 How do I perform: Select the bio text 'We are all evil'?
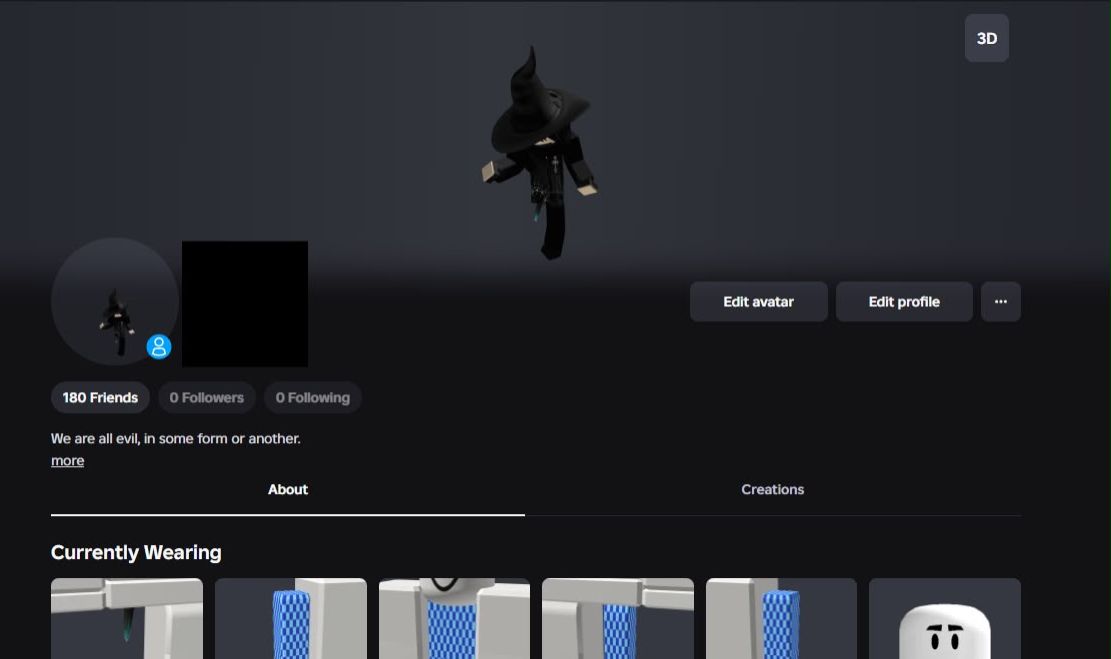point(94,439)
